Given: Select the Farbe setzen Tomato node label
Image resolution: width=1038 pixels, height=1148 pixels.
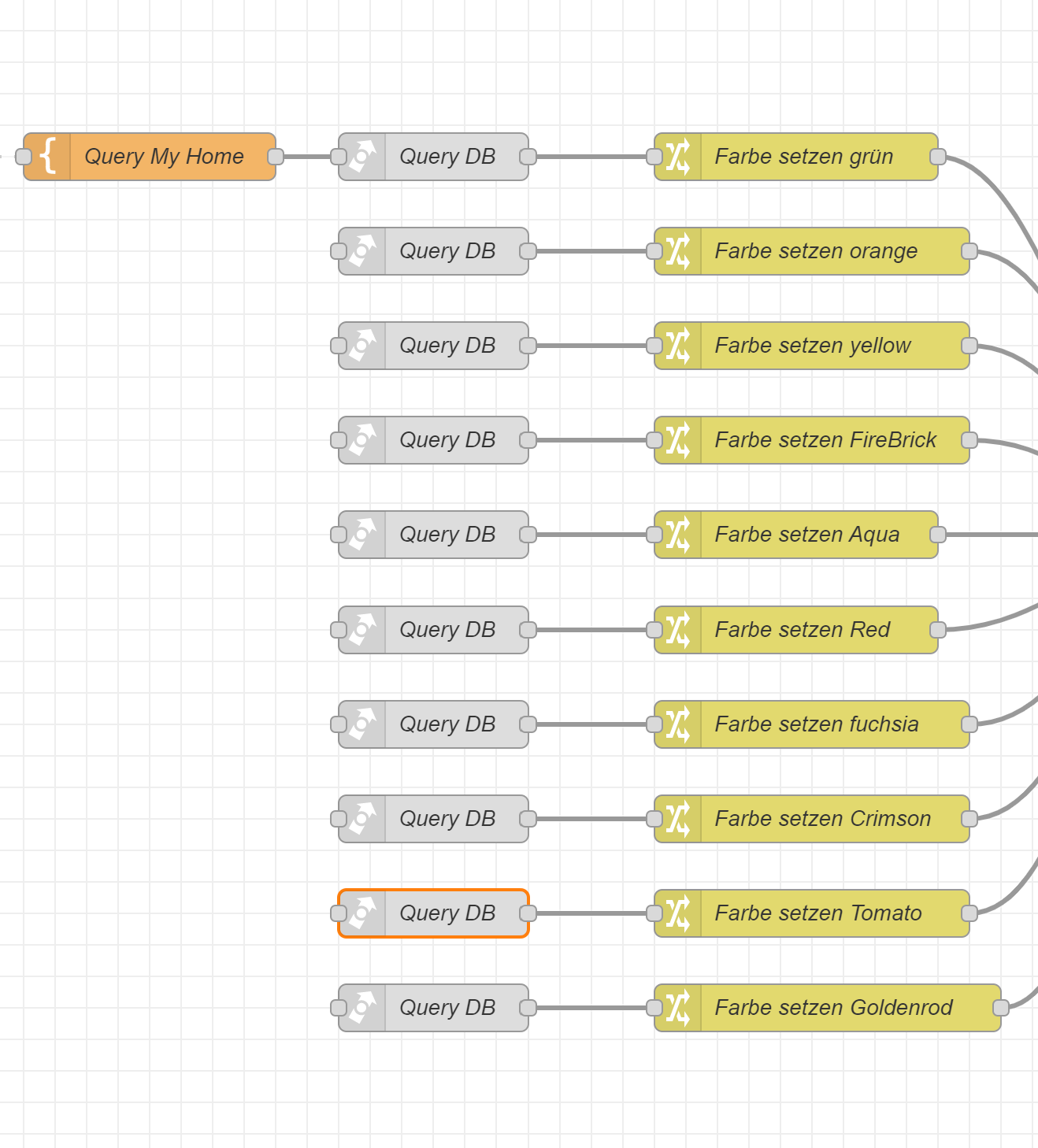Looking at the screenshot, I should point(817,913).
